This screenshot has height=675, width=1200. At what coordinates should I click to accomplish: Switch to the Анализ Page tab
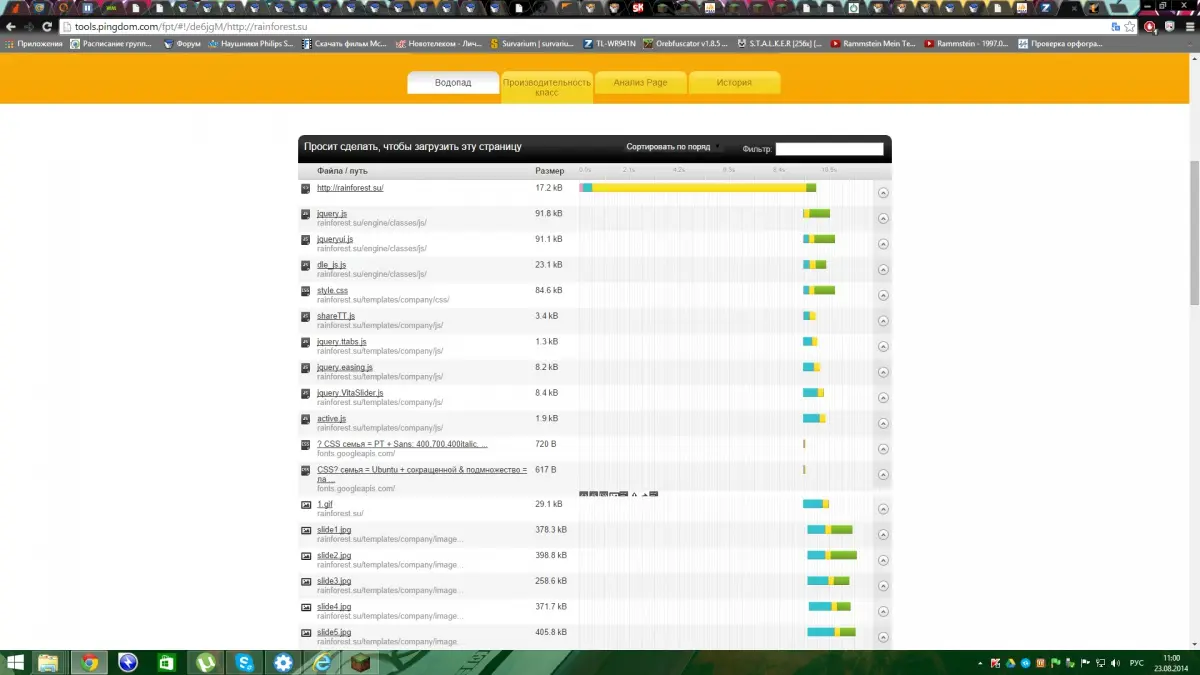tap(640, 83)
